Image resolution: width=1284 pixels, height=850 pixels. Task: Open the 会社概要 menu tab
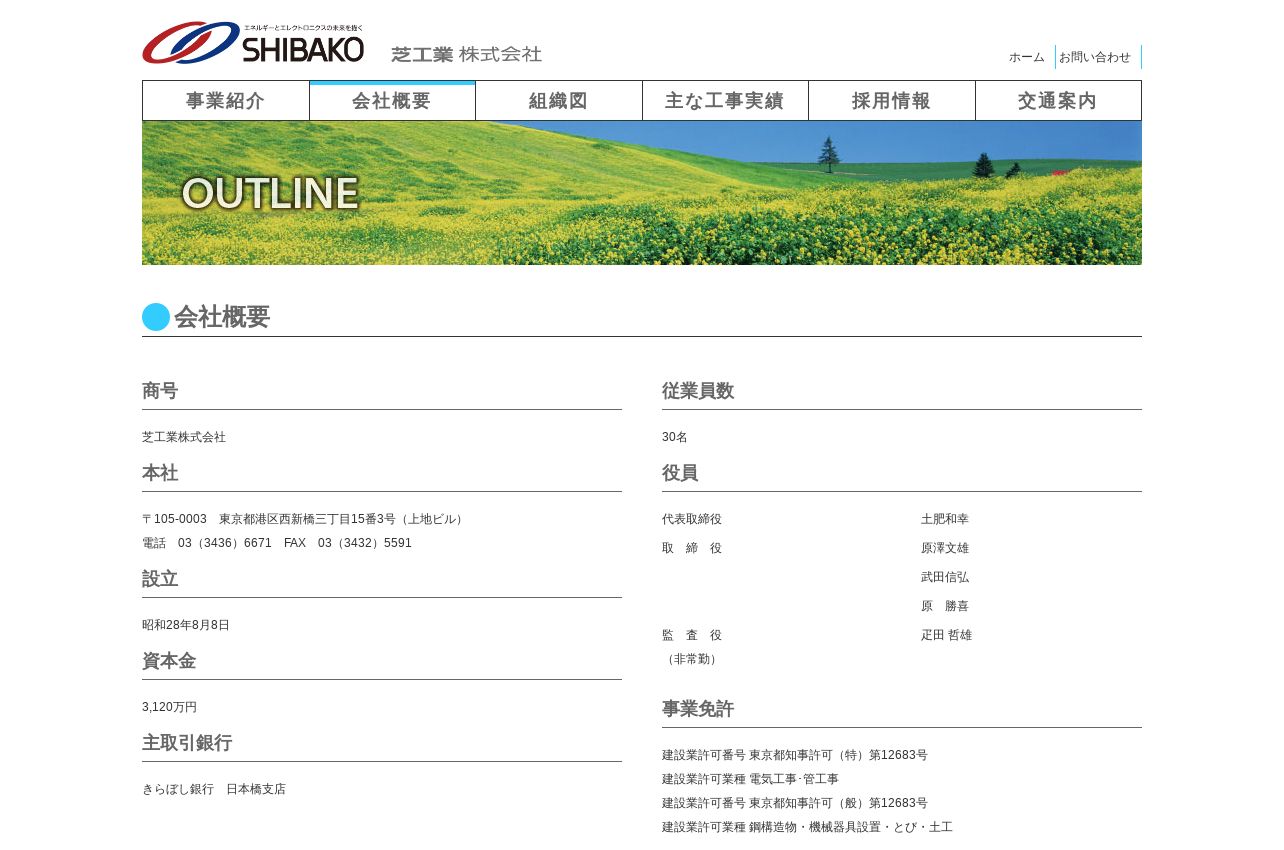tap(392, 101)
